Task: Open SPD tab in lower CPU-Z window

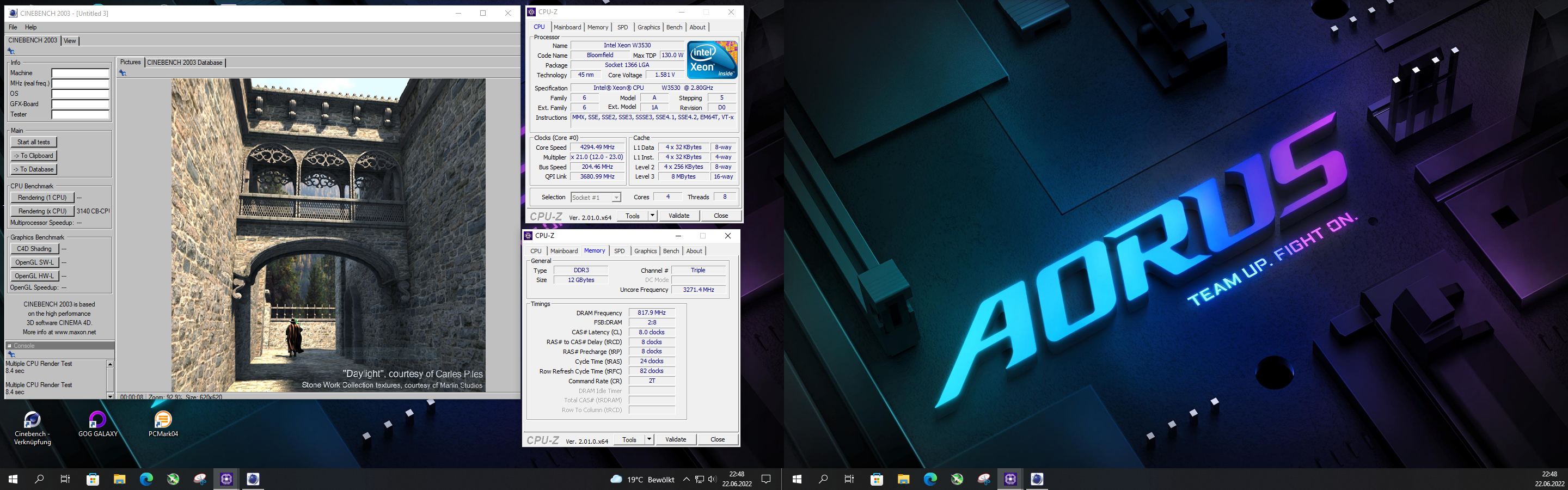Action: 619,252
